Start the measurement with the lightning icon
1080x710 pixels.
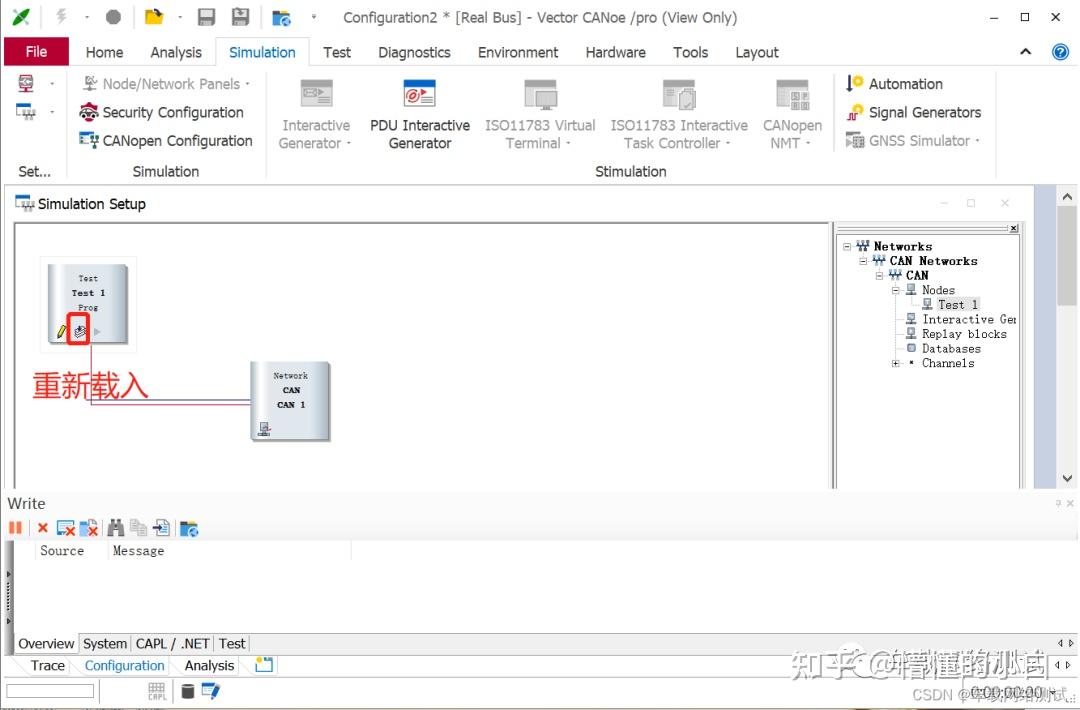(60, 16)
